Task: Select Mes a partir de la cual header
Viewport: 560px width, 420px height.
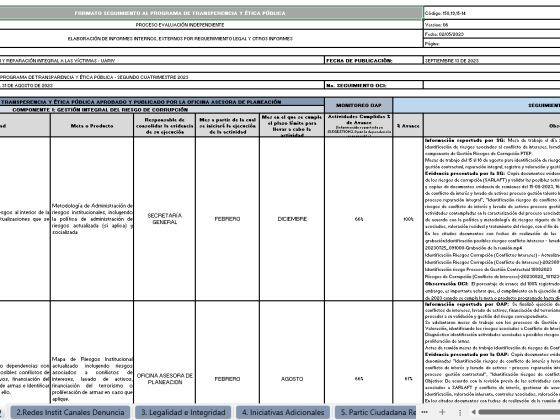Action: [228, 126]
